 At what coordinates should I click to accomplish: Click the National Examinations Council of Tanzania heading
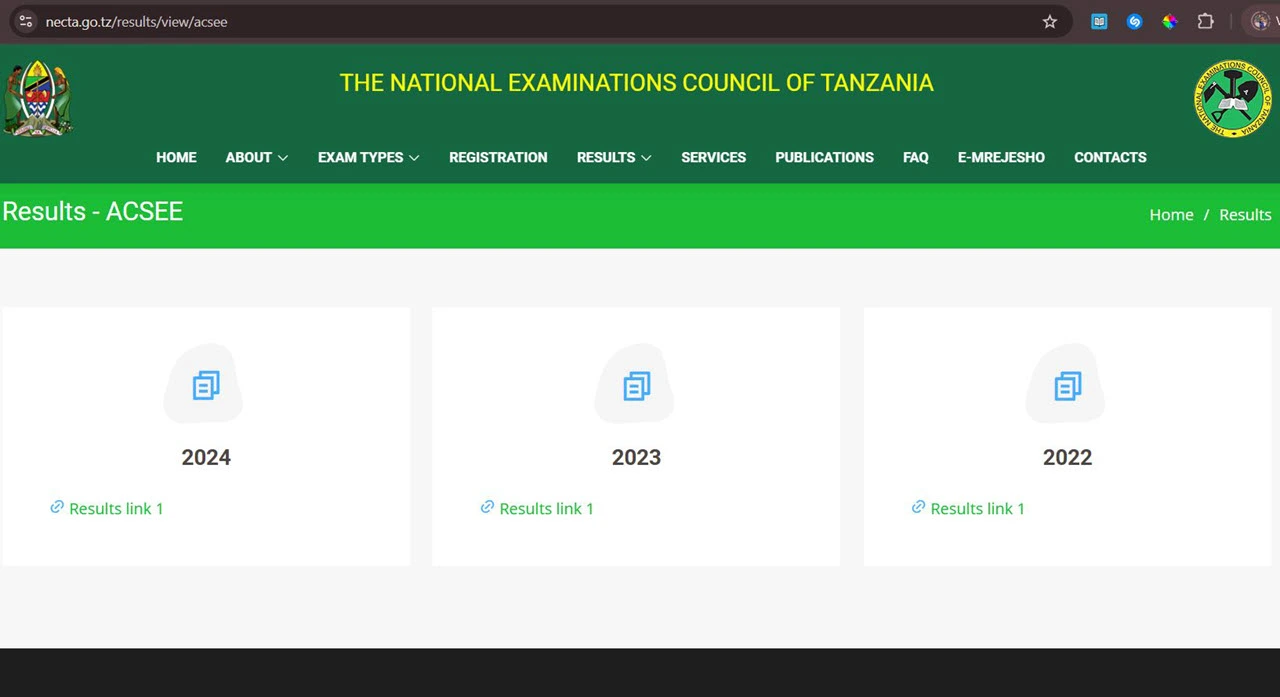636,82
